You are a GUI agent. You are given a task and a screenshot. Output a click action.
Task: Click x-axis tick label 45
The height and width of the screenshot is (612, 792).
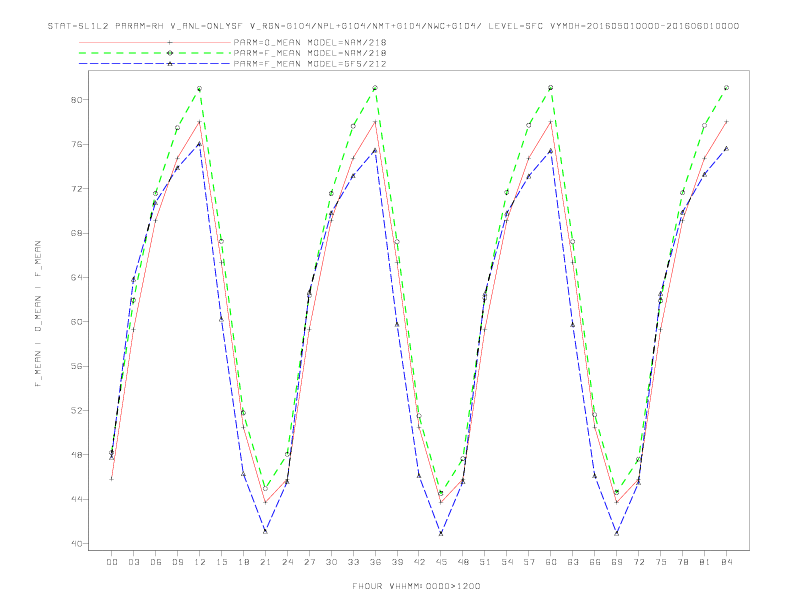(x=441, y=562)
